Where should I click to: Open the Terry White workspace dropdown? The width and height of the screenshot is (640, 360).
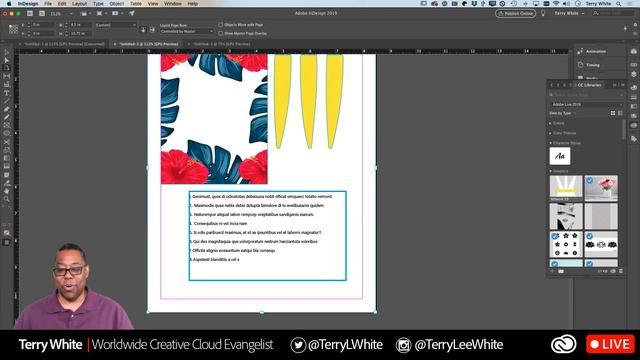pyautogui.click(x=569, y=13)
